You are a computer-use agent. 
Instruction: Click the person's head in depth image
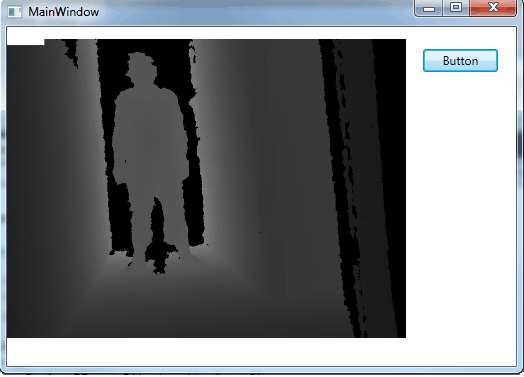141,67
